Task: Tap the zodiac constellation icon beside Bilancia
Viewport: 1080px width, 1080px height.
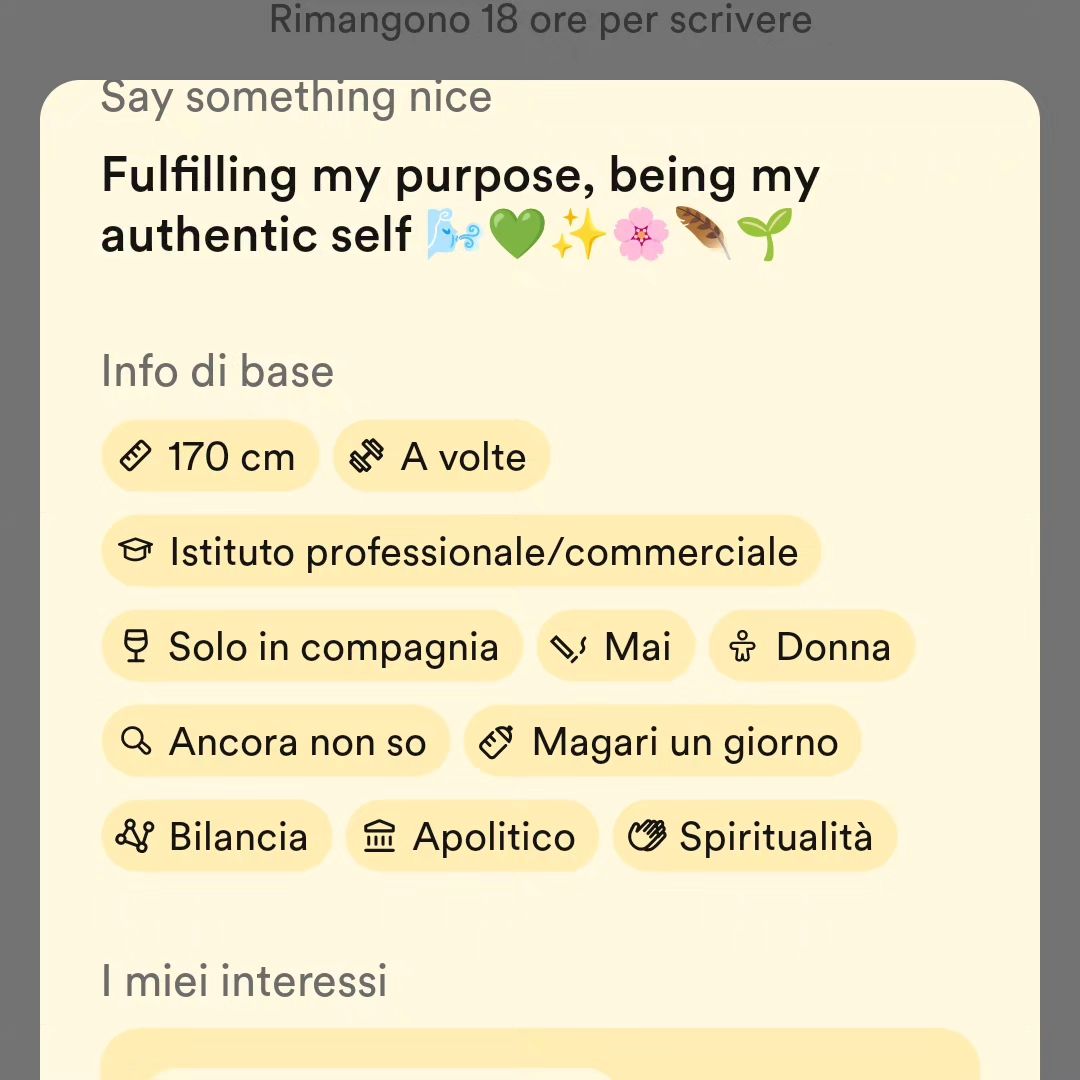Action: tap(135, 835)
